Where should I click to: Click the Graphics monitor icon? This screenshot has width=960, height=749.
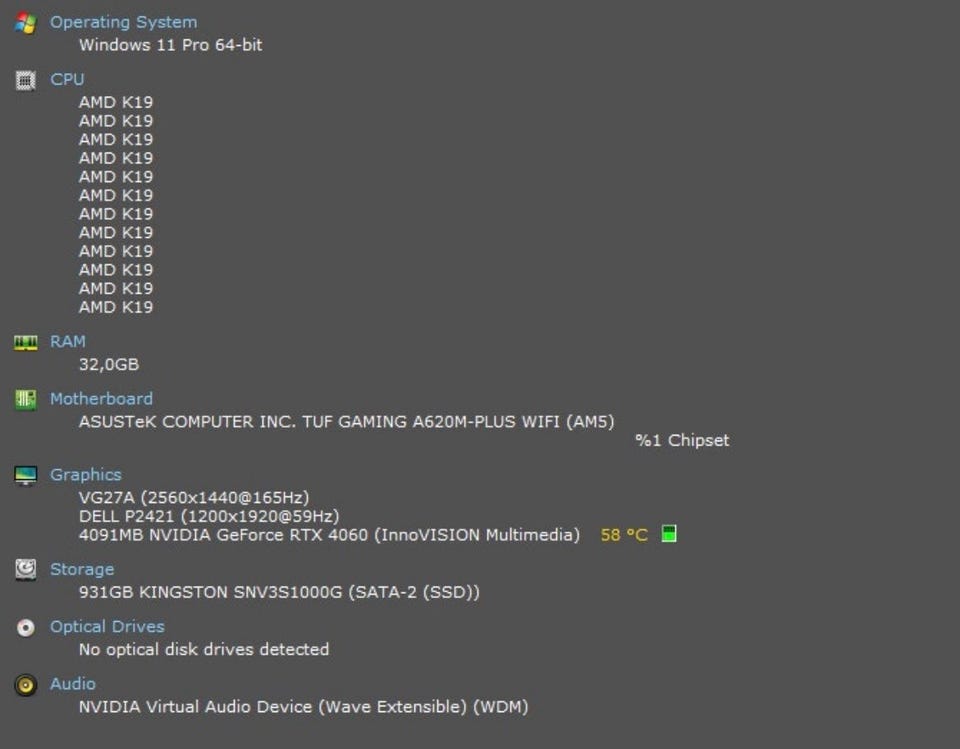[x=26, y=475]
